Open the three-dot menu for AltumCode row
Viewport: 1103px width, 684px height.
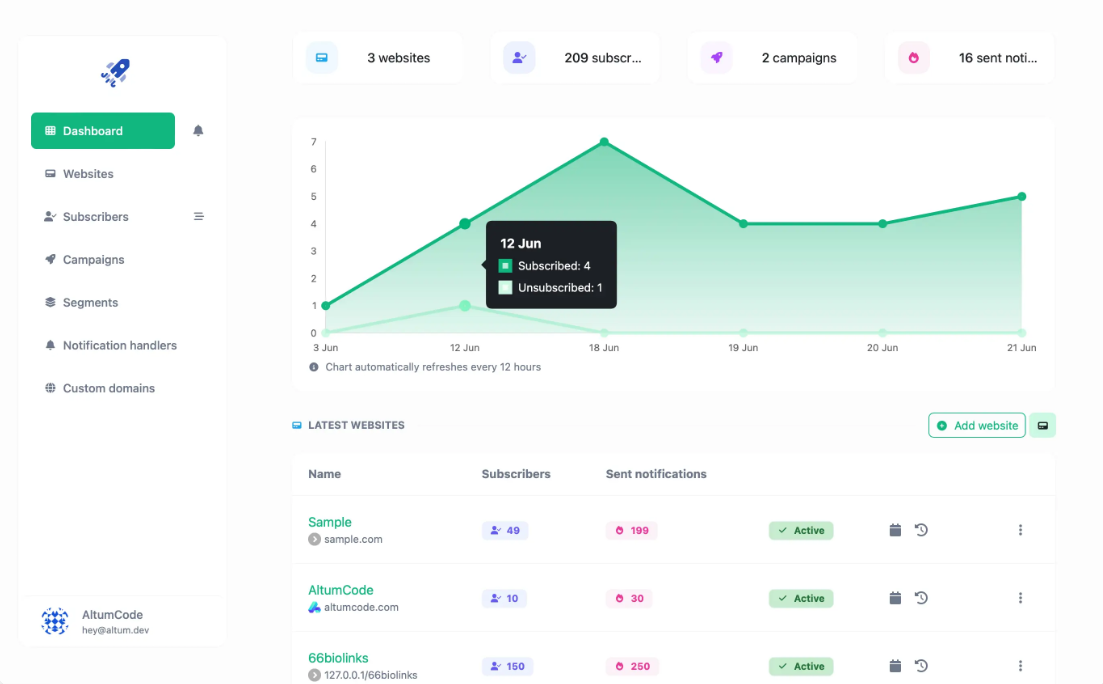(x=1020, y=598)
